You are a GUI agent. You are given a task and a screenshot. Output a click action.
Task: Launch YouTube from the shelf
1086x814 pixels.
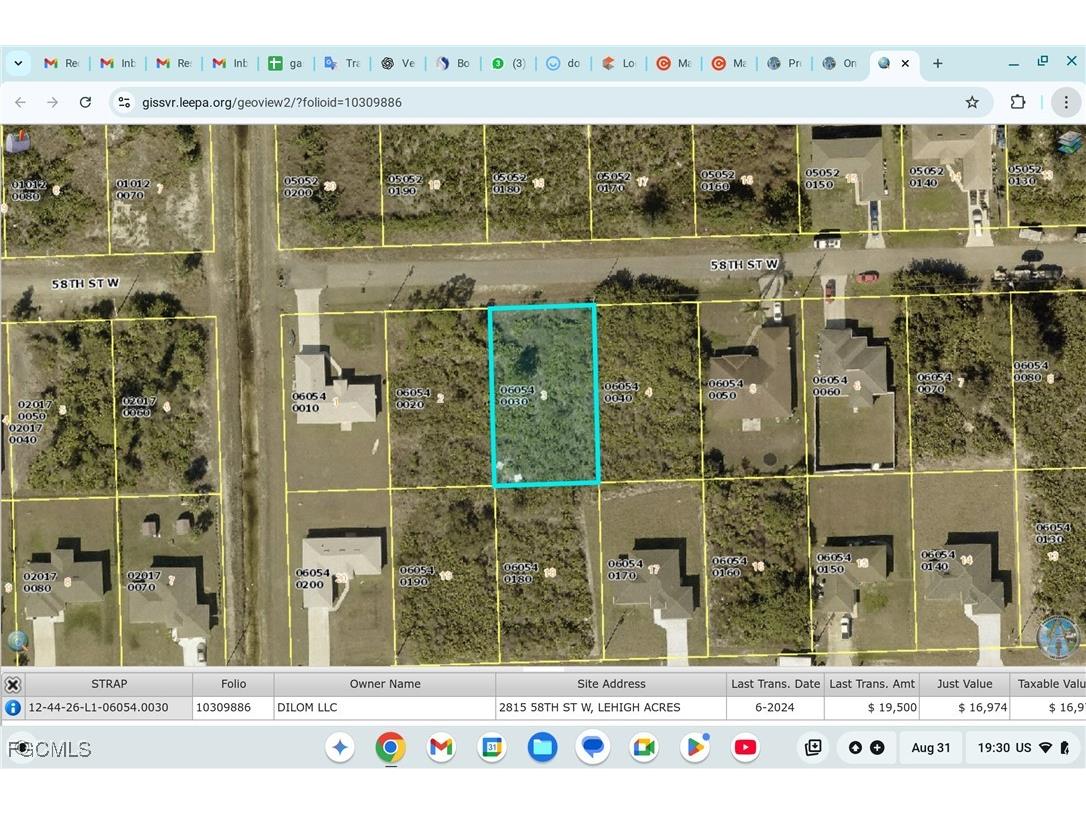point(745,747)
